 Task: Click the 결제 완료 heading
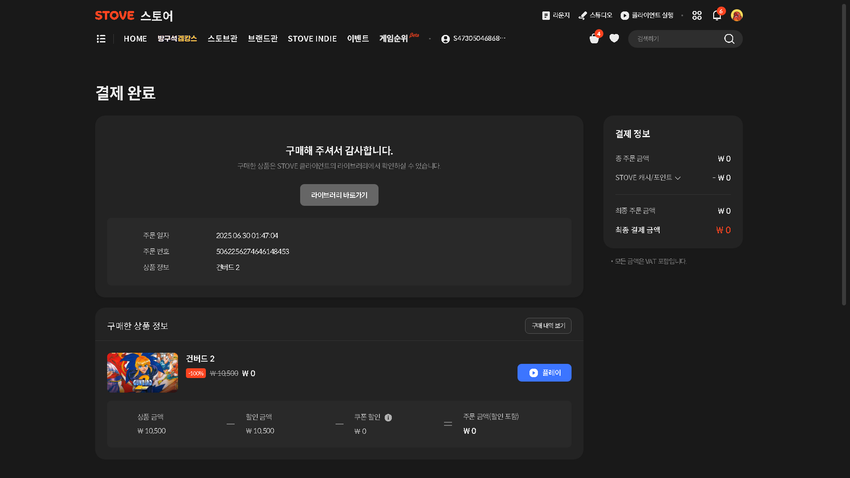coord(125,93)
